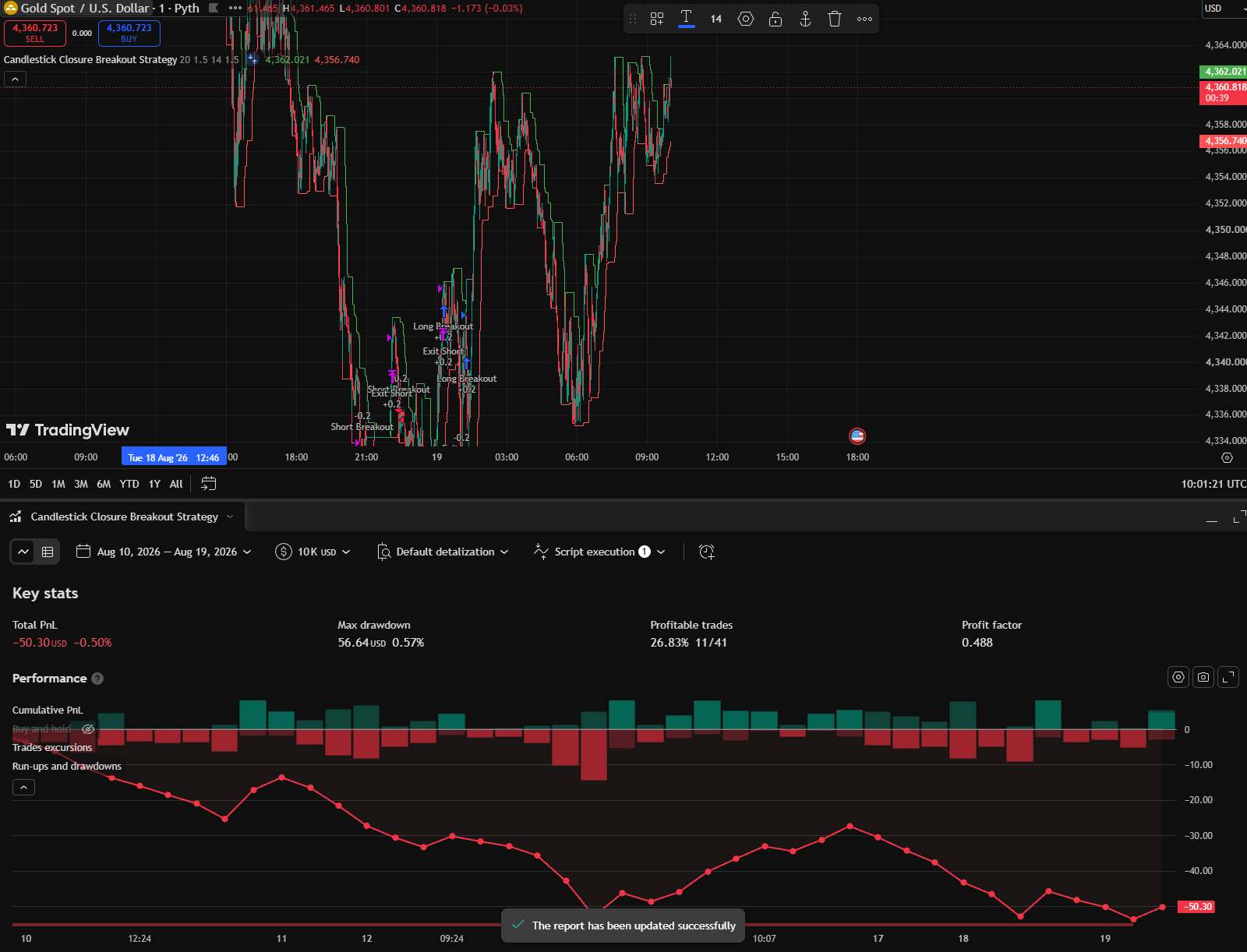The image size is (1247, 952).
Task: Maximize the strategy tester panel
Action: click(x=1239, y=517)
